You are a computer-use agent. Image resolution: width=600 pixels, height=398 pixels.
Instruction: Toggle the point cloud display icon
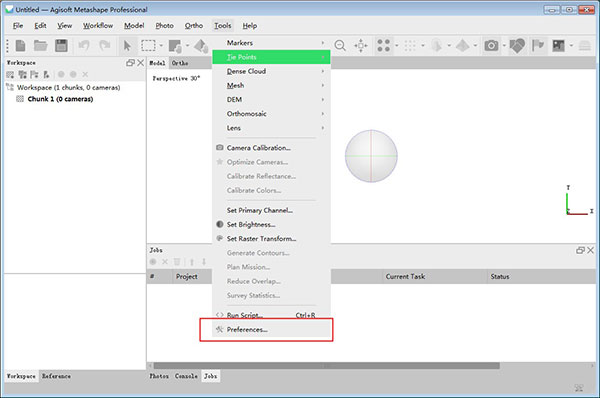(x=383, y=46)
